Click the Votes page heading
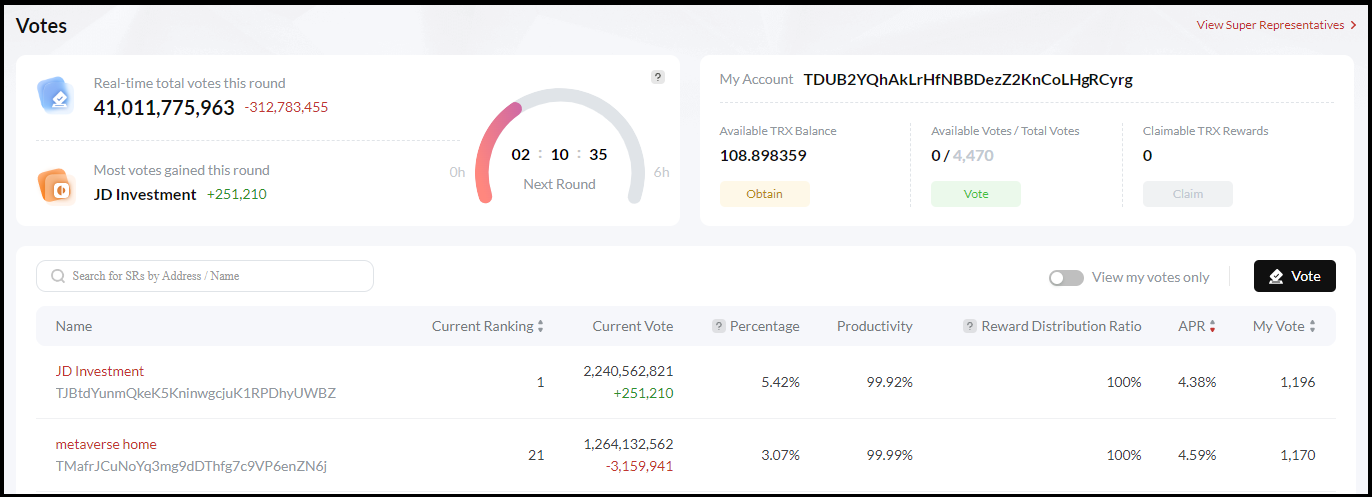Screen dimensions: 1372x497 [x=42, y=26]
